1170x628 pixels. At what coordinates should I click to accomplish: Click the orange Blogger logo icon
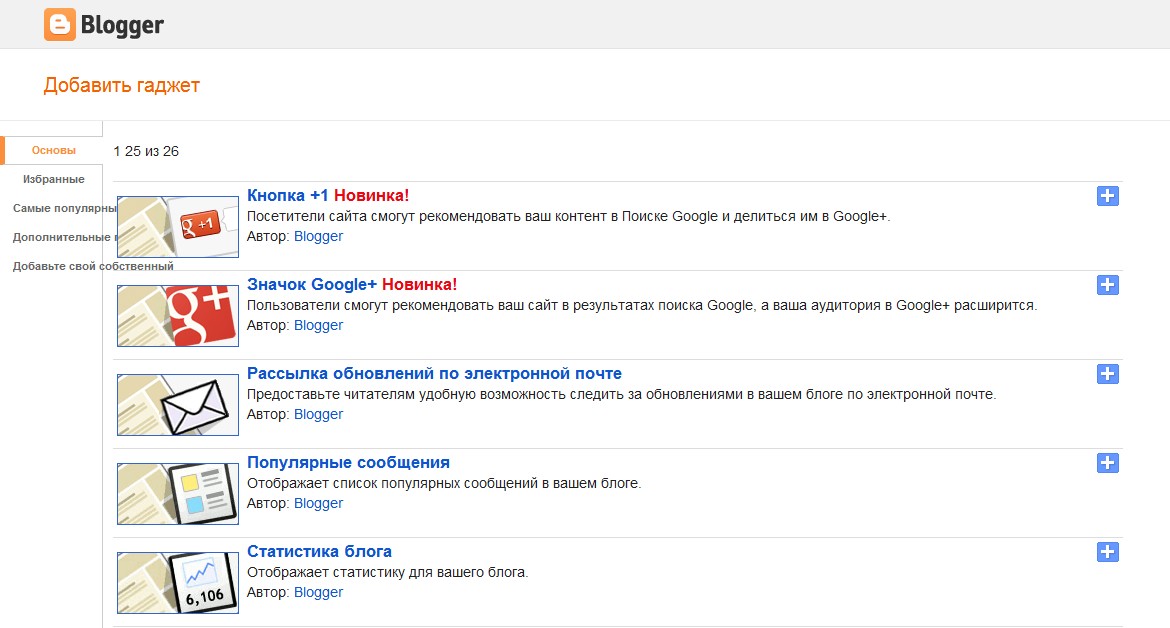click(x=60, y=25)
